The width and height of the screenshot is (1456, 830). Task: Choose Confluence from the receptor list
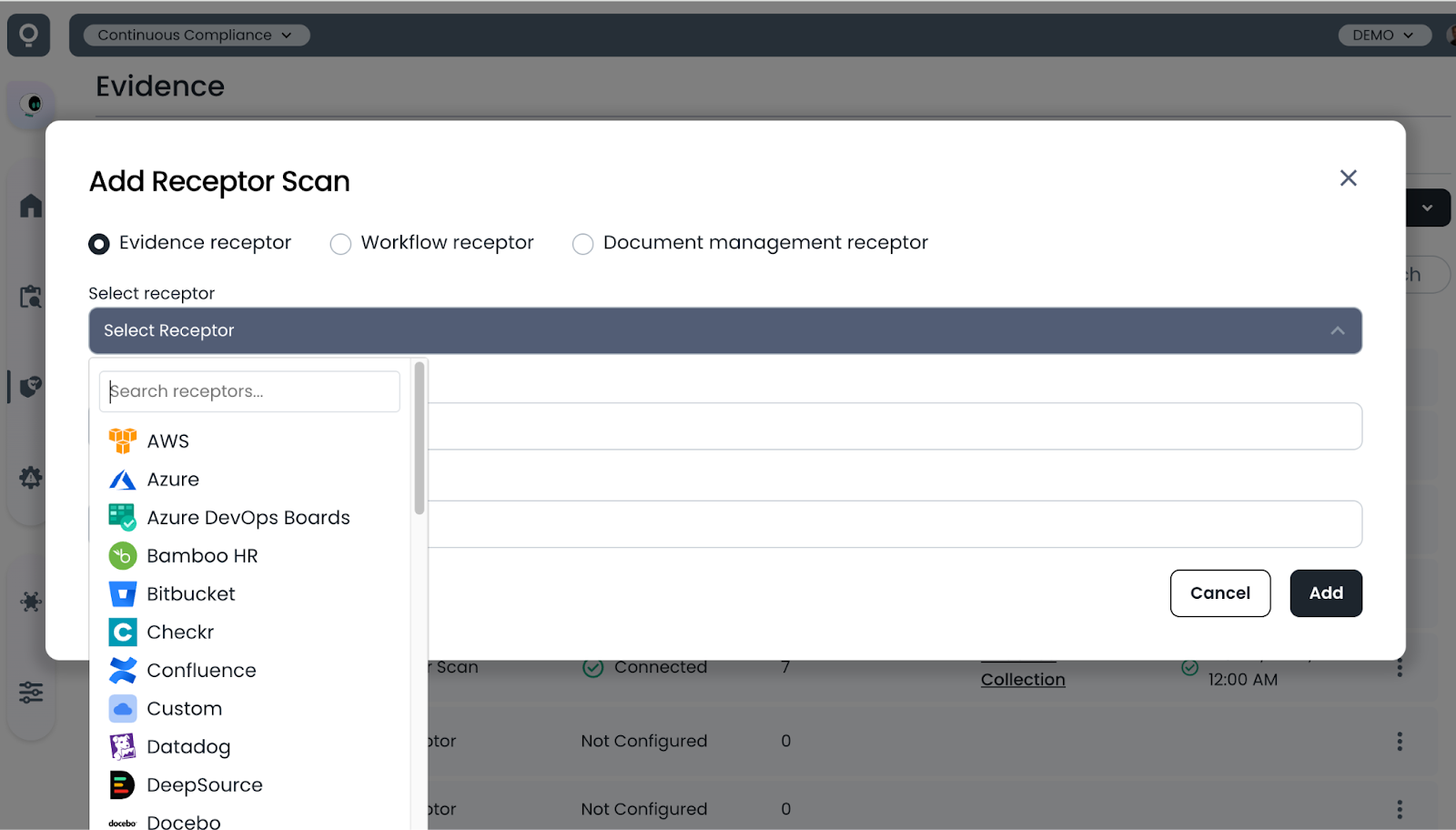tap(201, 671)
